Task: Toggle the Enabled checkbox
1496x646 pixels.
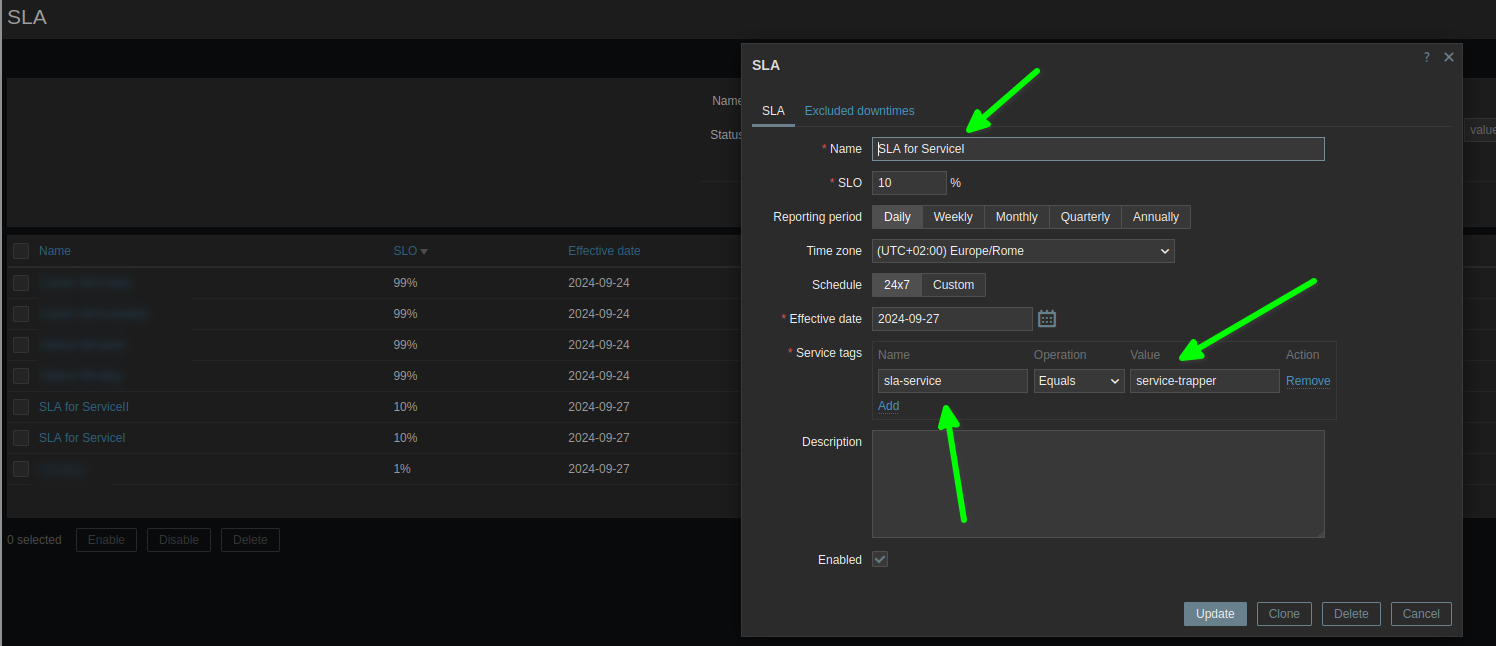Action: 880,560
